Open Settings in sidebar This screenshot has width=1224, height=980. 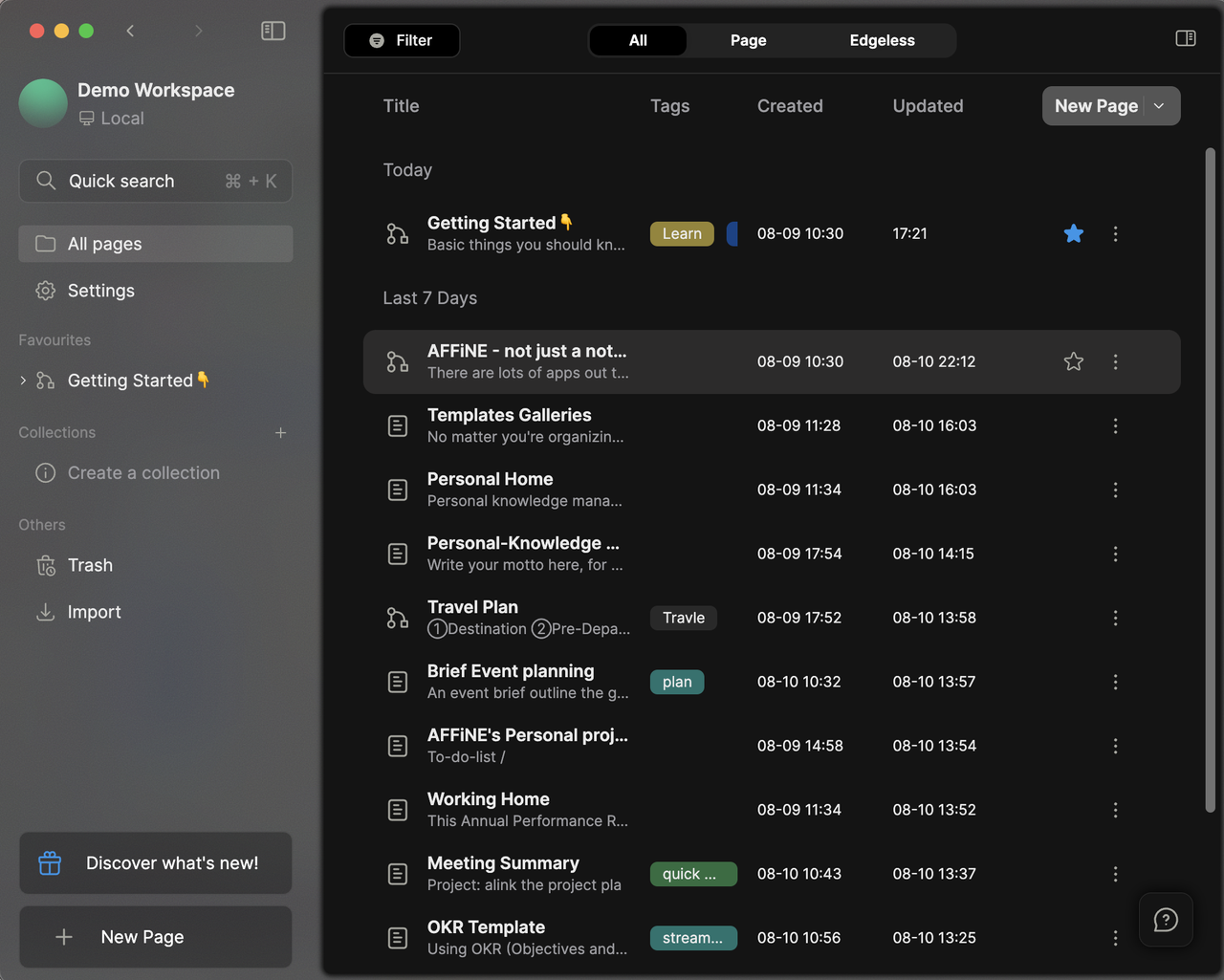[x=156, y=291]
